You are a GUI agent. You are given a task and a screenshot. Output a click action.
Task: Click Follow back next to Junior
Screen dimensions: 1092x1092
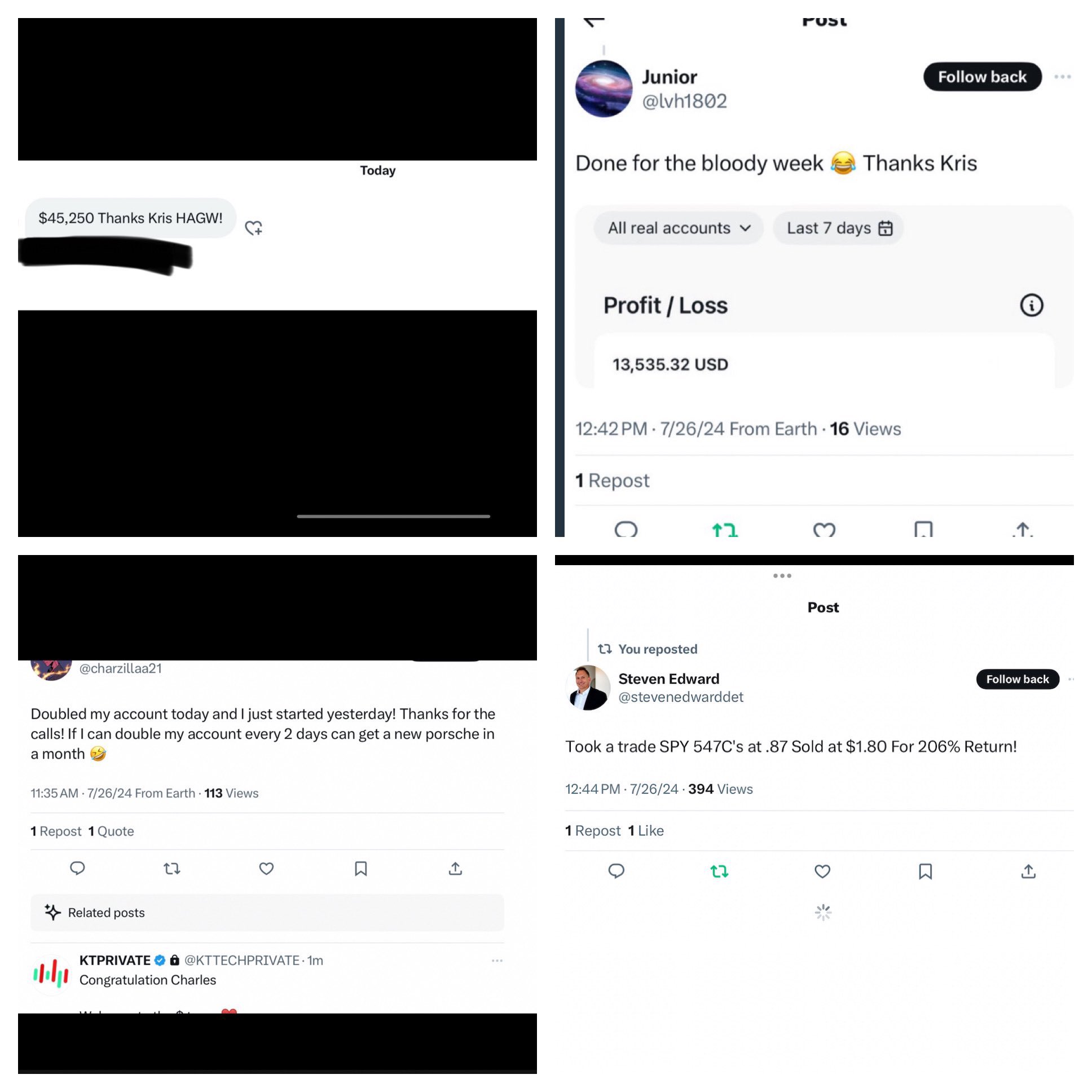pyautogui.click(x=983, y=77)
